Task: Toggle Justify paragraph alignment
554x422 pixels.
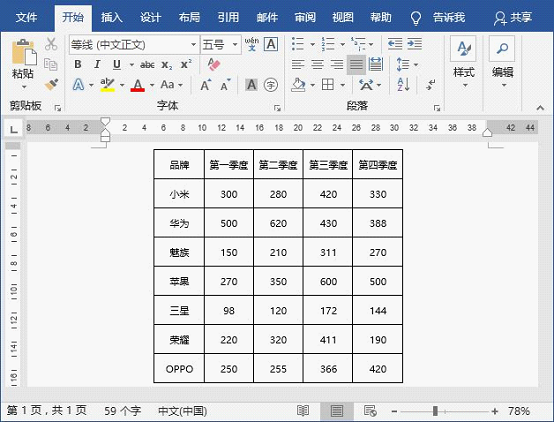Action: [356, 64]
